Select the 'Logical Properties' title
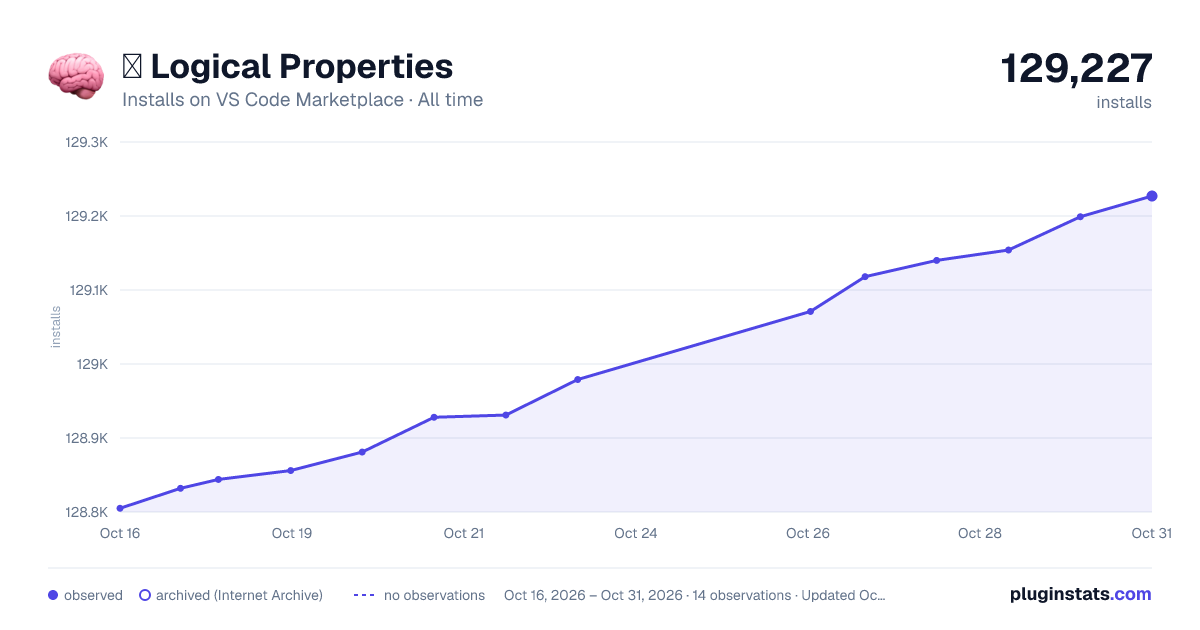This screenshot has height=630, width=1200. point(302,67)
